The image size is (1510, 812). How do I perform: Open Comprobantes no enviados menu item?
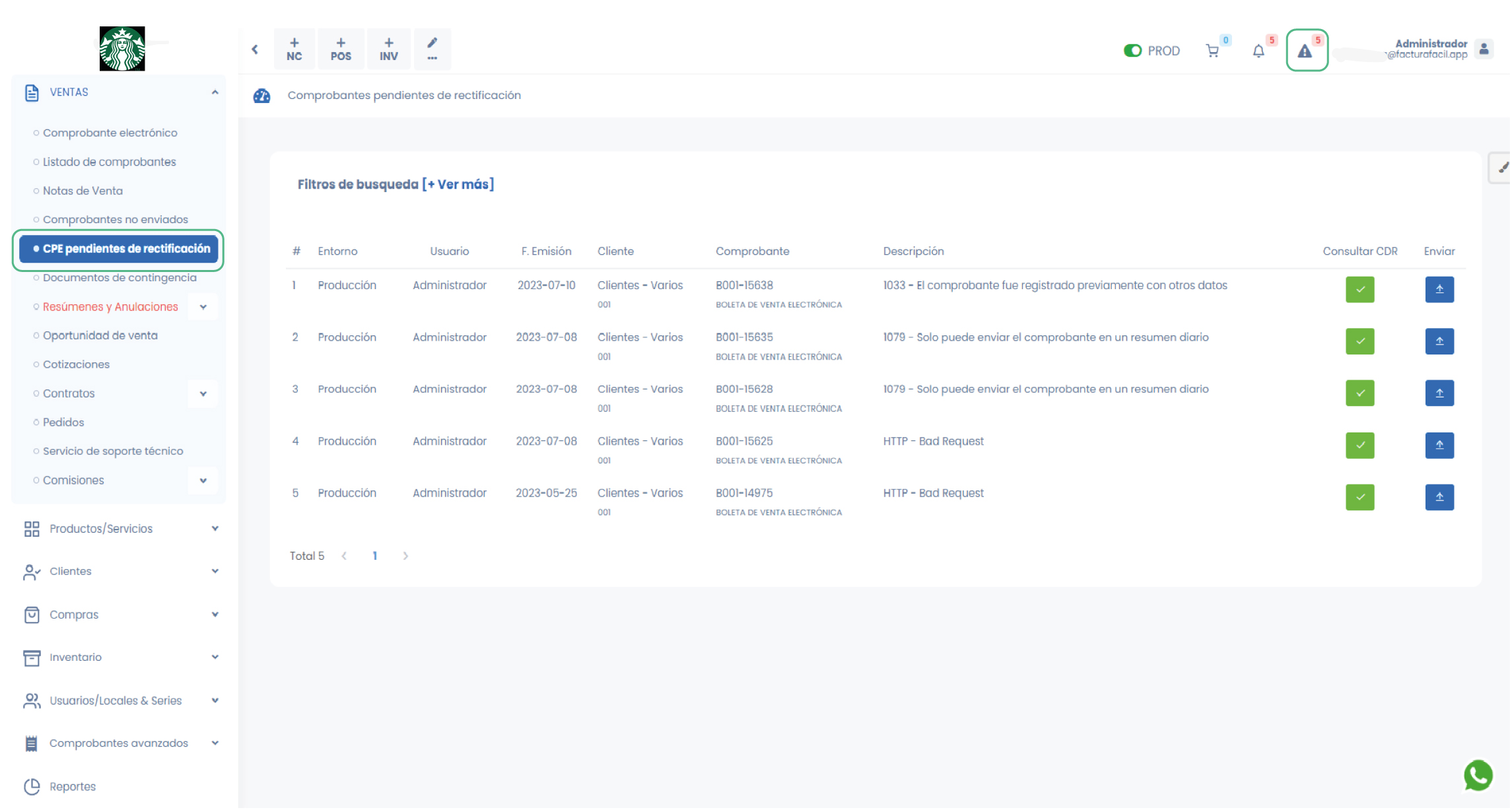pyautogui.click(x=115, y=219)
